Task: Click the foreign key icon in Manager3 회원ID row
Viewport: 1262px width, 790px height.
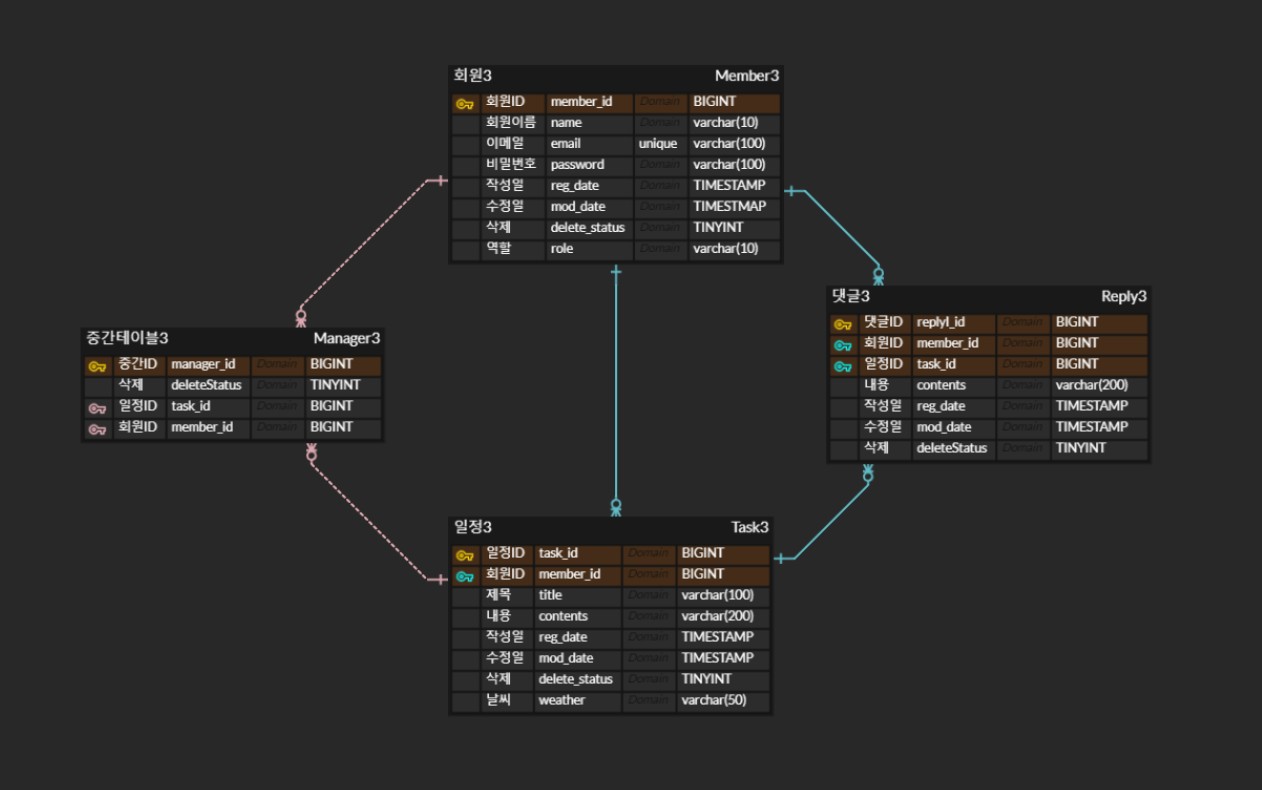Action: [97, 429]
